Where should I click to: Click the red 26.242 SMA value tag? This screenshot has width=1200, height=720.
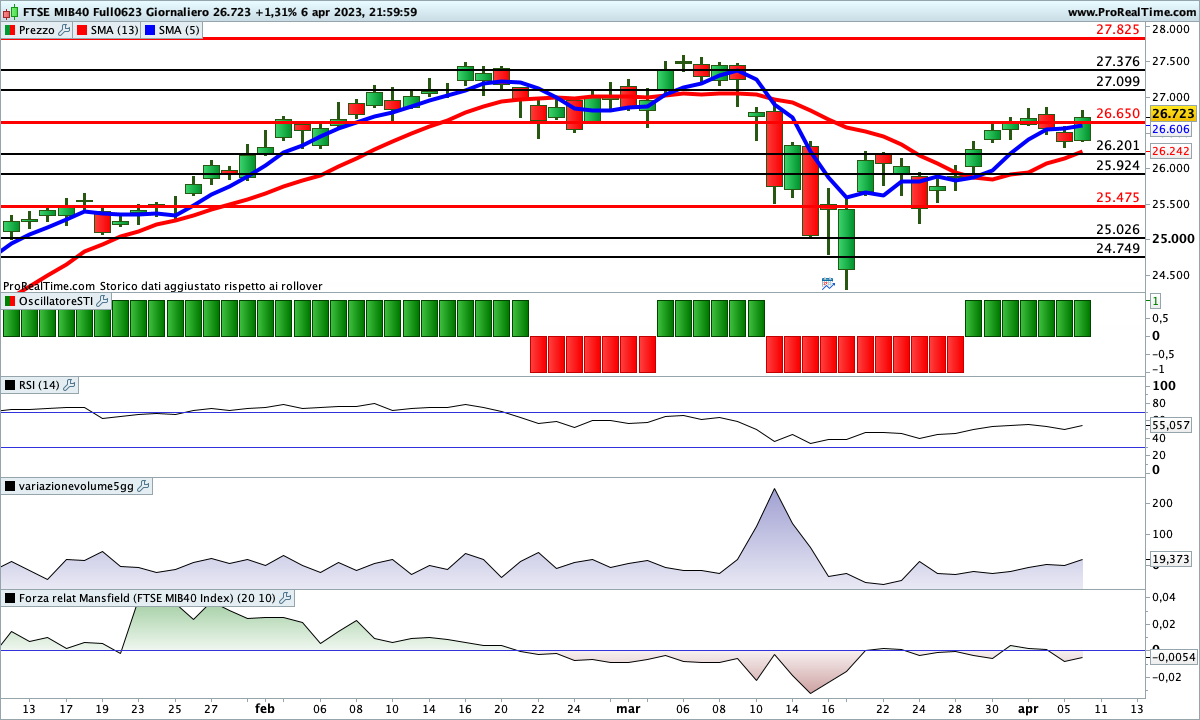click(x=1169, y=151)
